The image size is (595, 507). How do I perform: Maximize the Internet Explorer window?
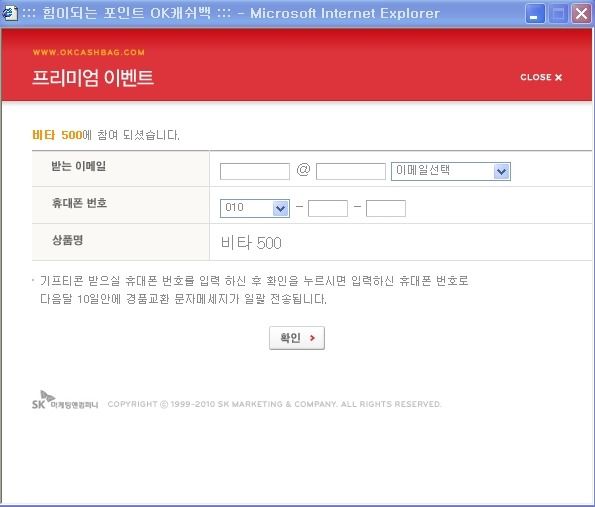559,14
